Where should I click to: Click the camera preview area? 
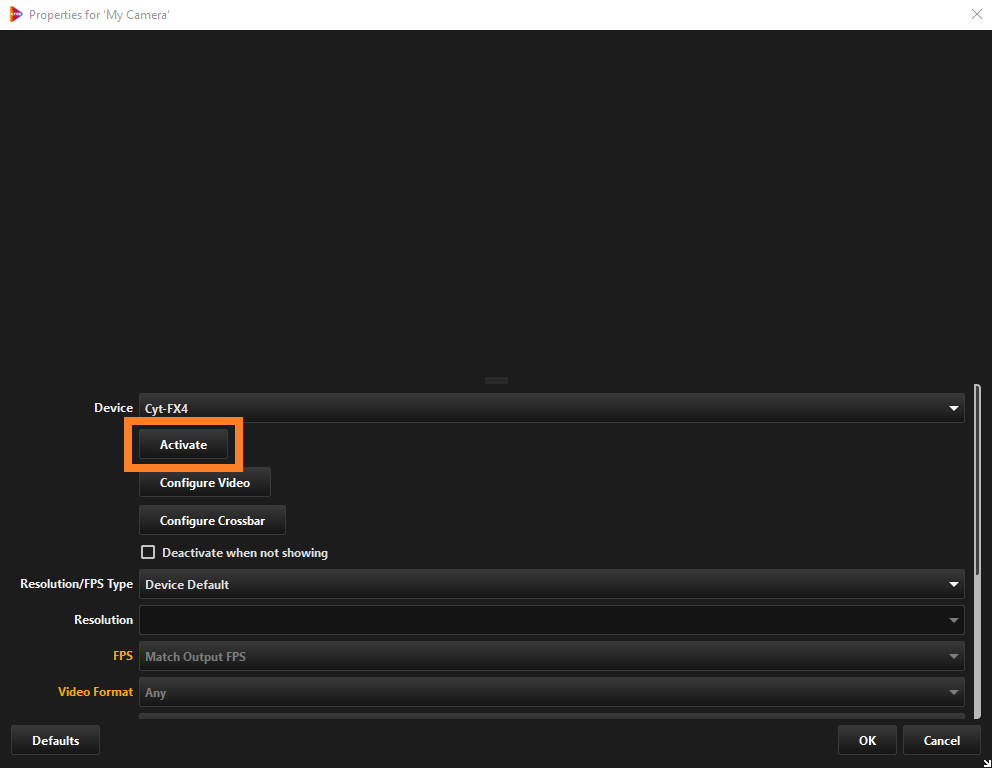(x=496, y=202)
